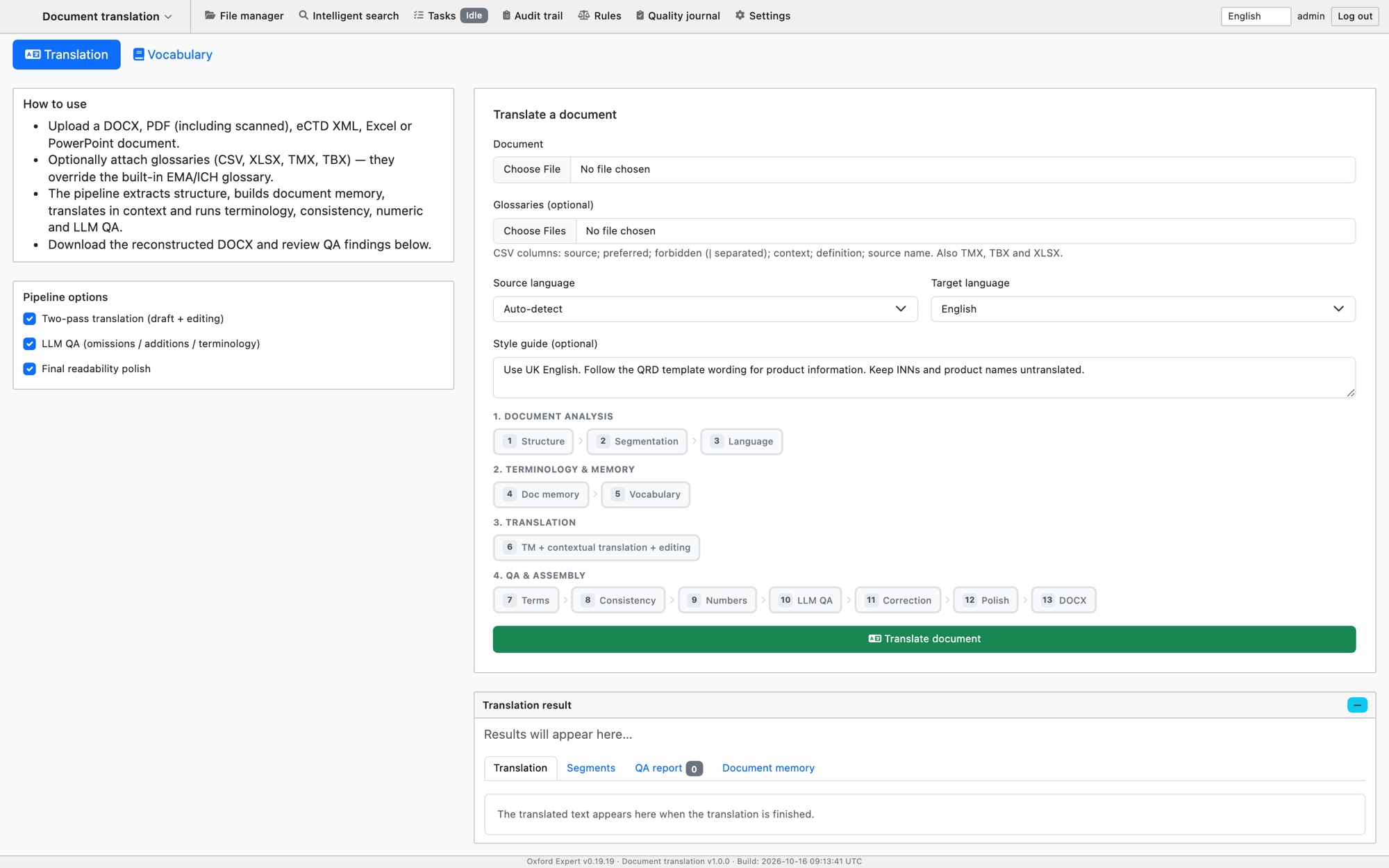Toggle Two-pass translation checkbox
Image resolution: width=1389 pixels, height=868 pixels.
click(29, 319)
